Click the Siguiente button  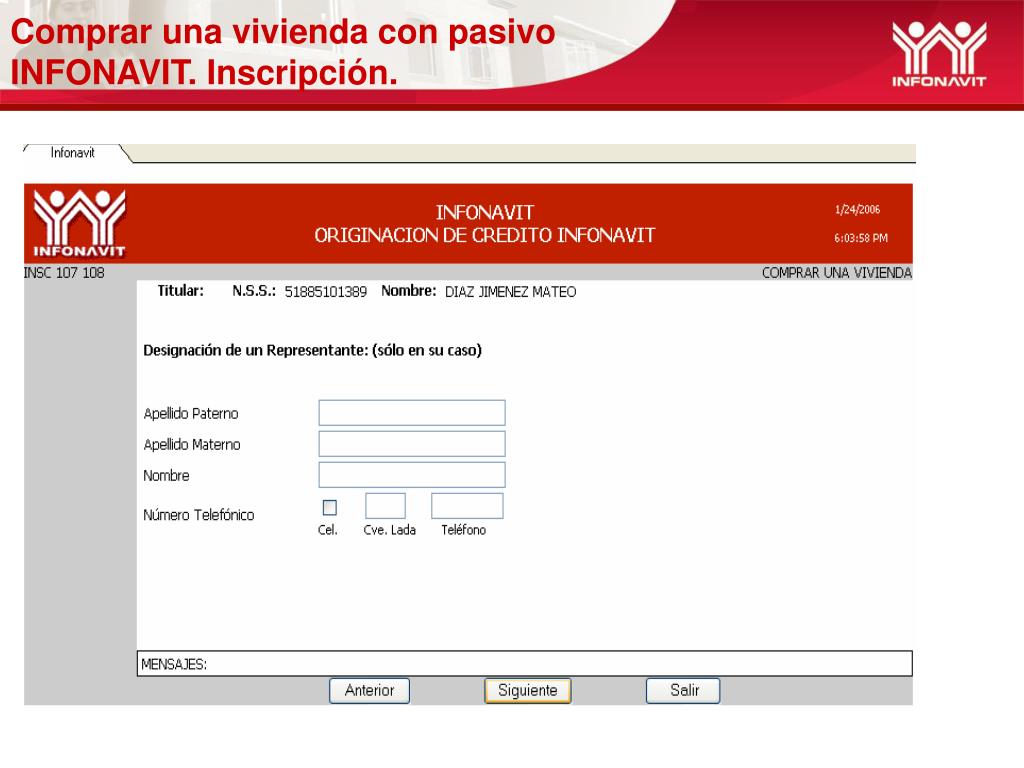coord(528,690)
